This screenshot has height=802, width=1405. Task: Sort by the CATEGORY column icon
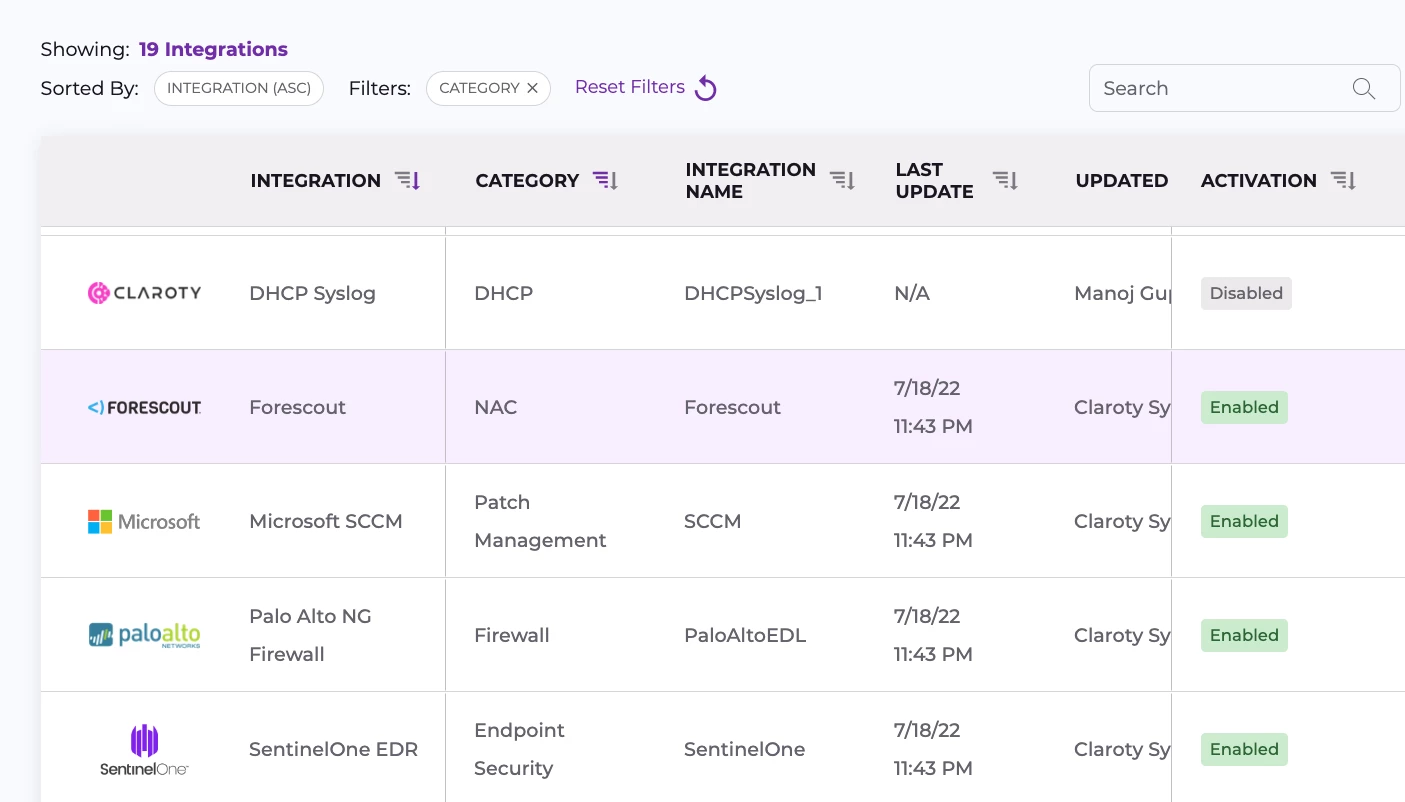pos(605,181)
